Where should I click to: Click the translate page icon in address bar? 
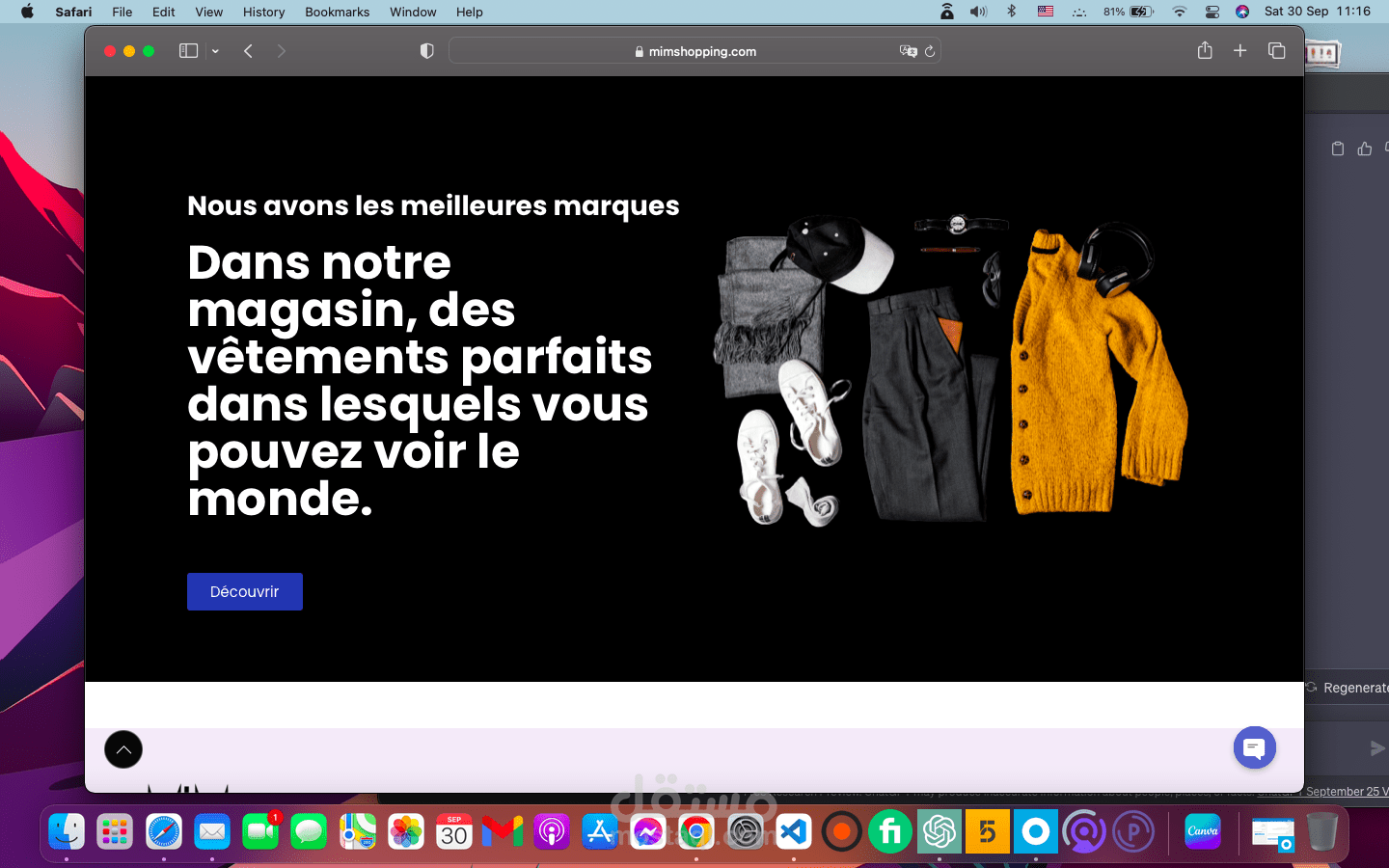(x=908, y=51)
